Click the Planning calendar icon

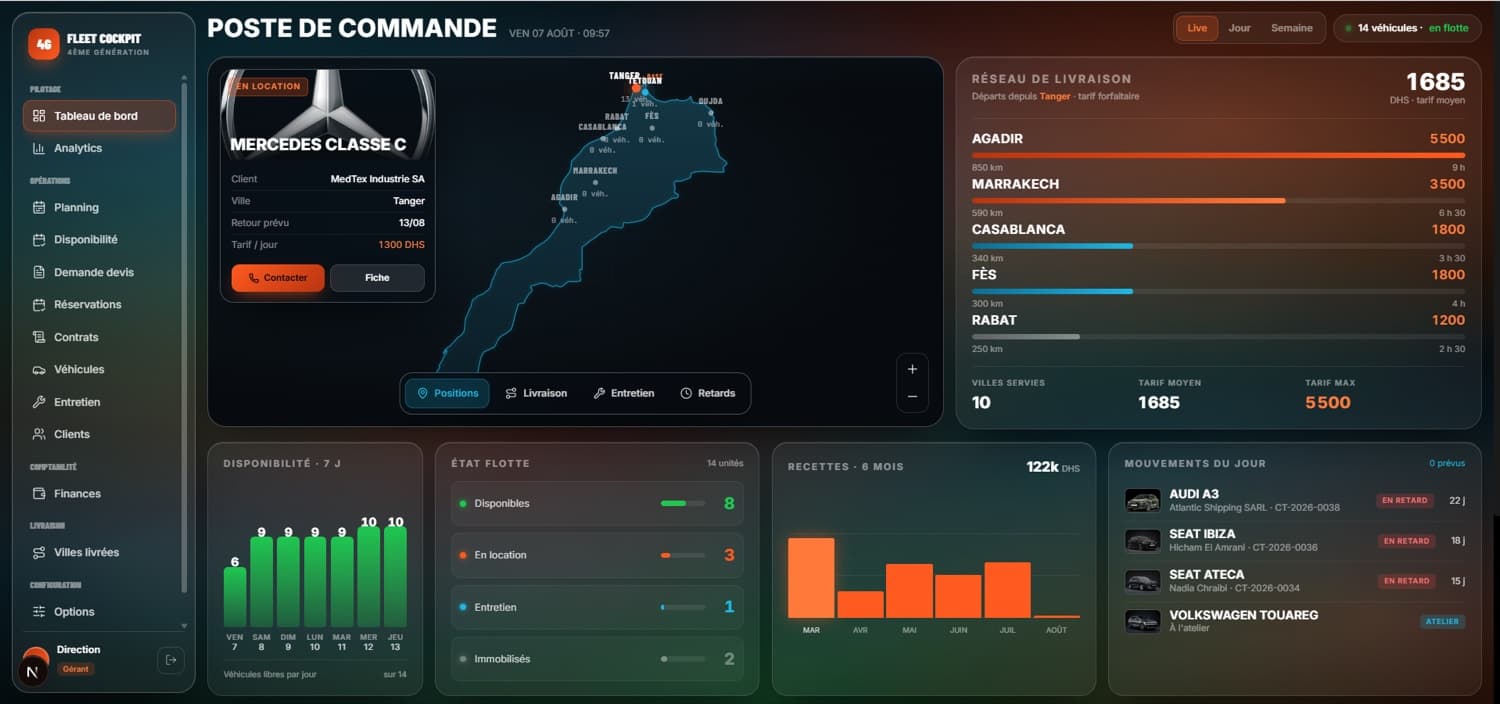39,207
